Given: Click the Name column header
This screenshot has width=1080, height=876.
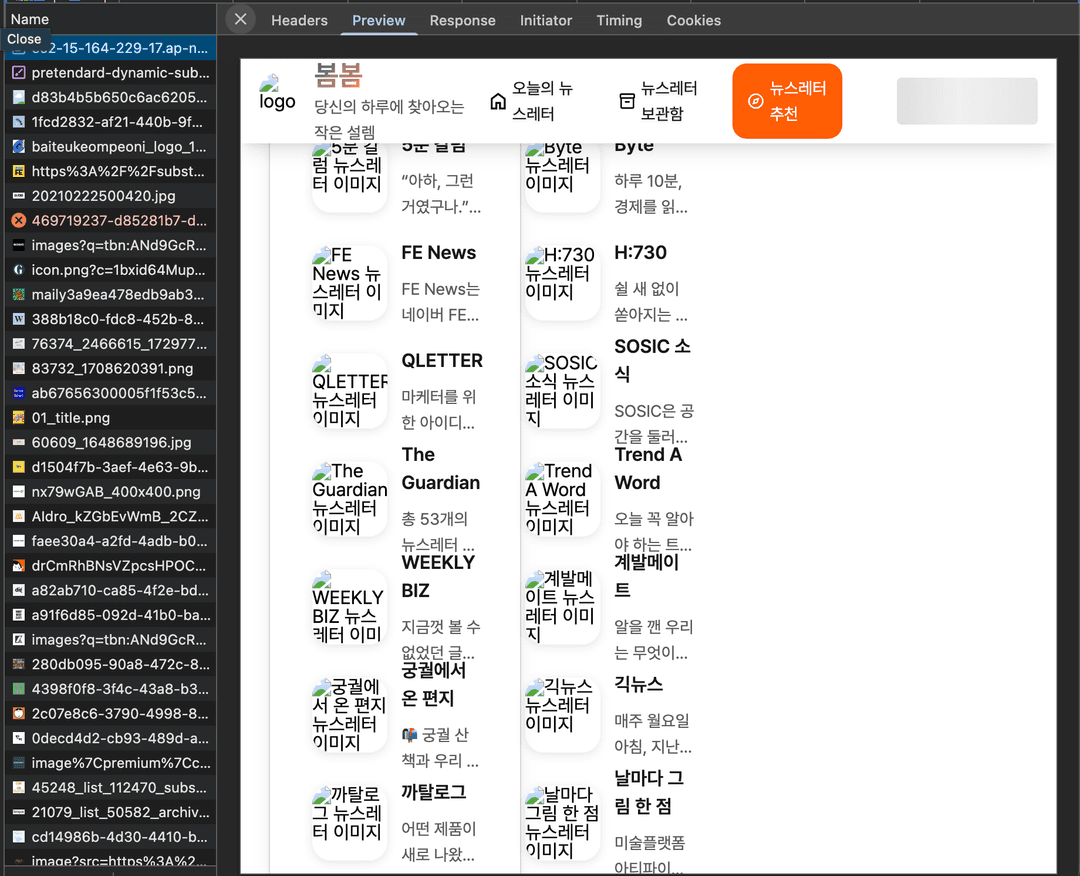Looking at the screenshot, I should [108, 19].
